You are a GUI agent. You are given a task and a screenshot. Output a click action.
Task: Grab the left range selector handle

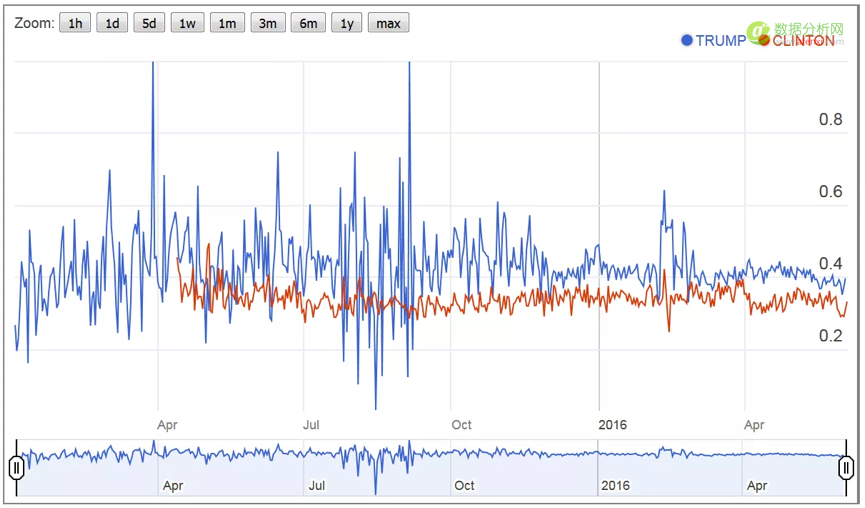tap(17, 468)
